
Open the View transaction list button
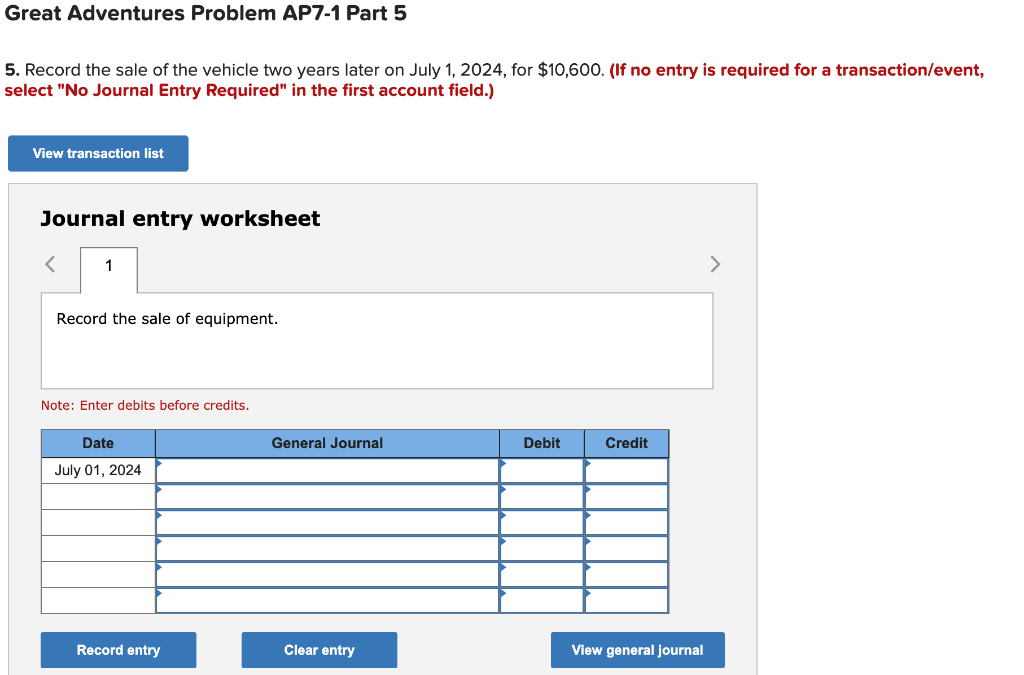(x=98, y=153)
